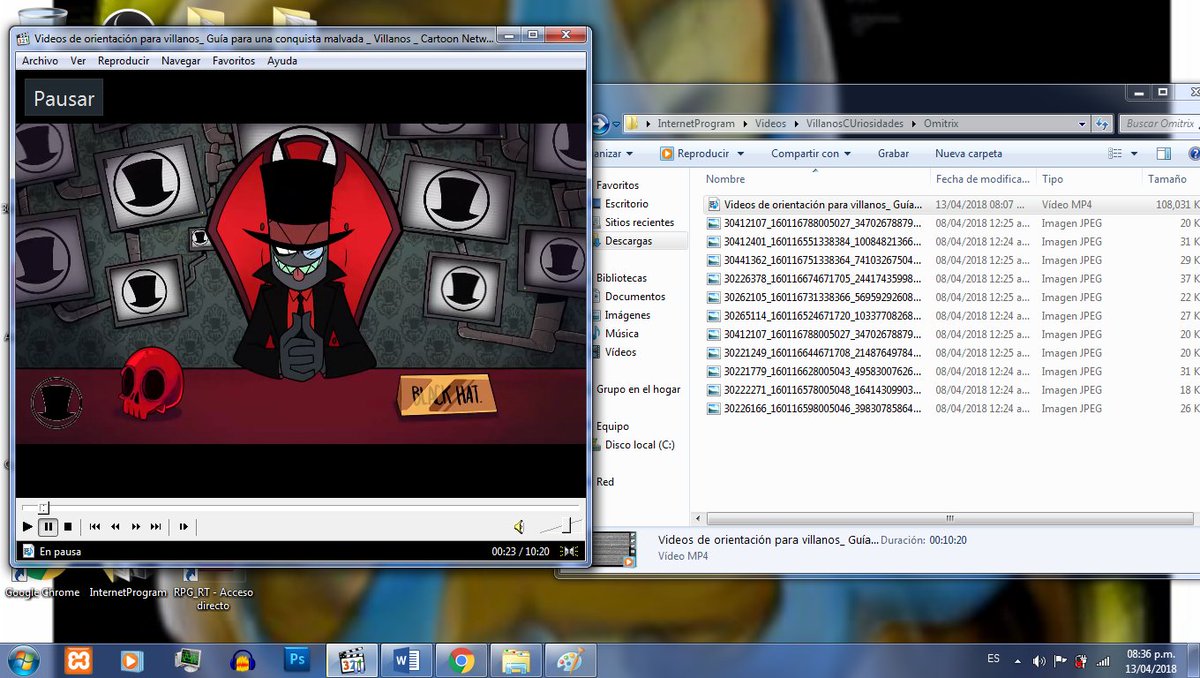Click the rewind (decrease speed) button
Screen dimensions: 1200x678
115,526
